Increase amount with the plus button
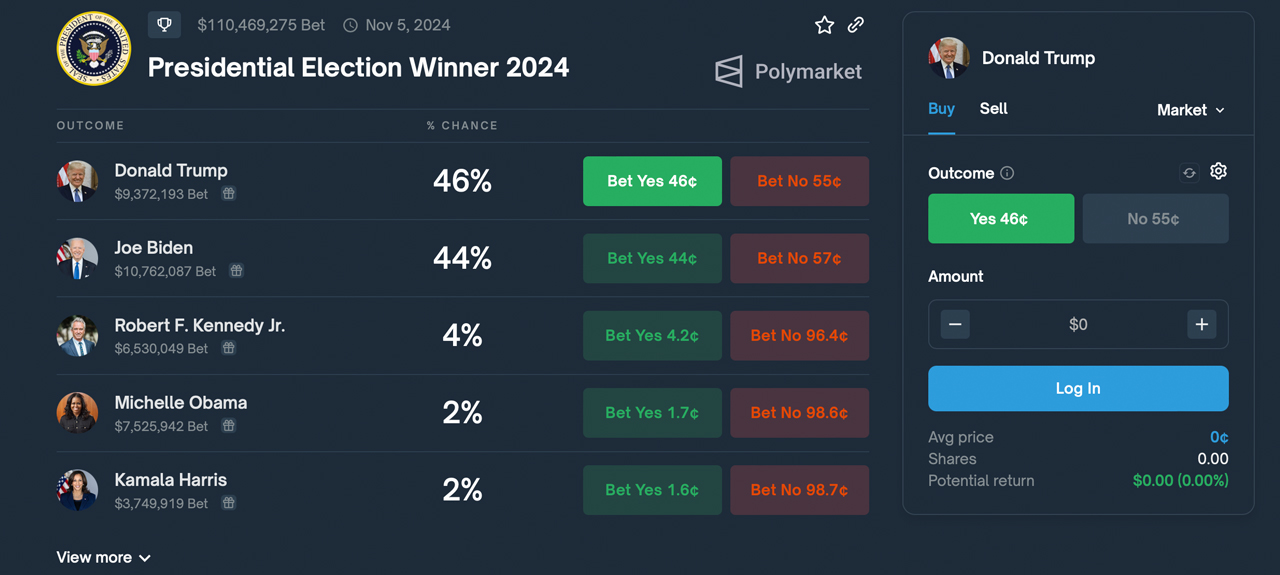This screenshot has width=1280, height=575. pos(1201,324)
